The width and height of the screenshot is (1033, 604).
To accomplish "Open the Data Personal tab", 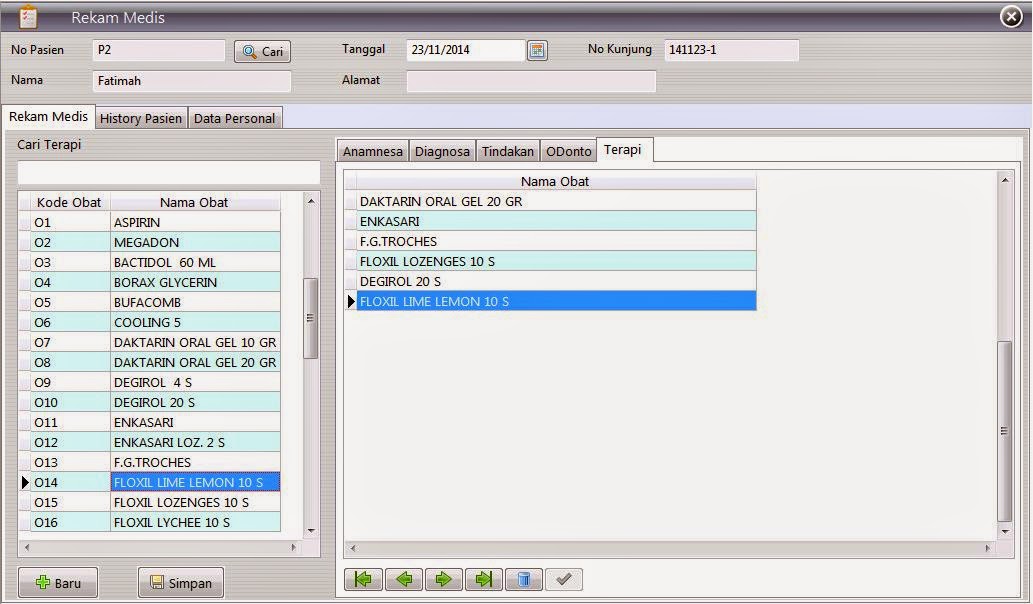I will (235, 118).
